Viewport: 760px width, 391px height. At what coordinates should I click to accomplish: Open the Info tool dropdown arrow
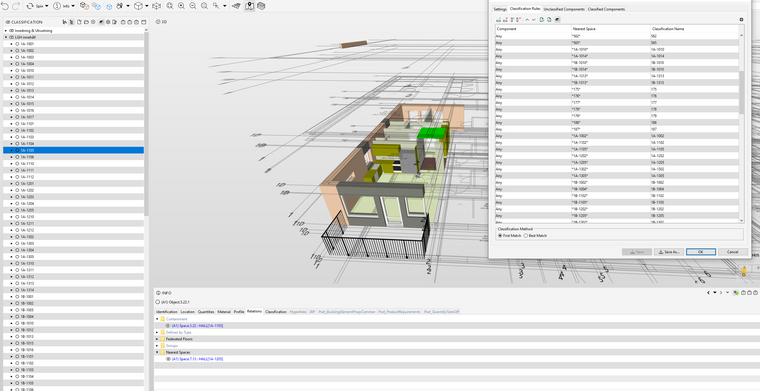coord(73,6)
